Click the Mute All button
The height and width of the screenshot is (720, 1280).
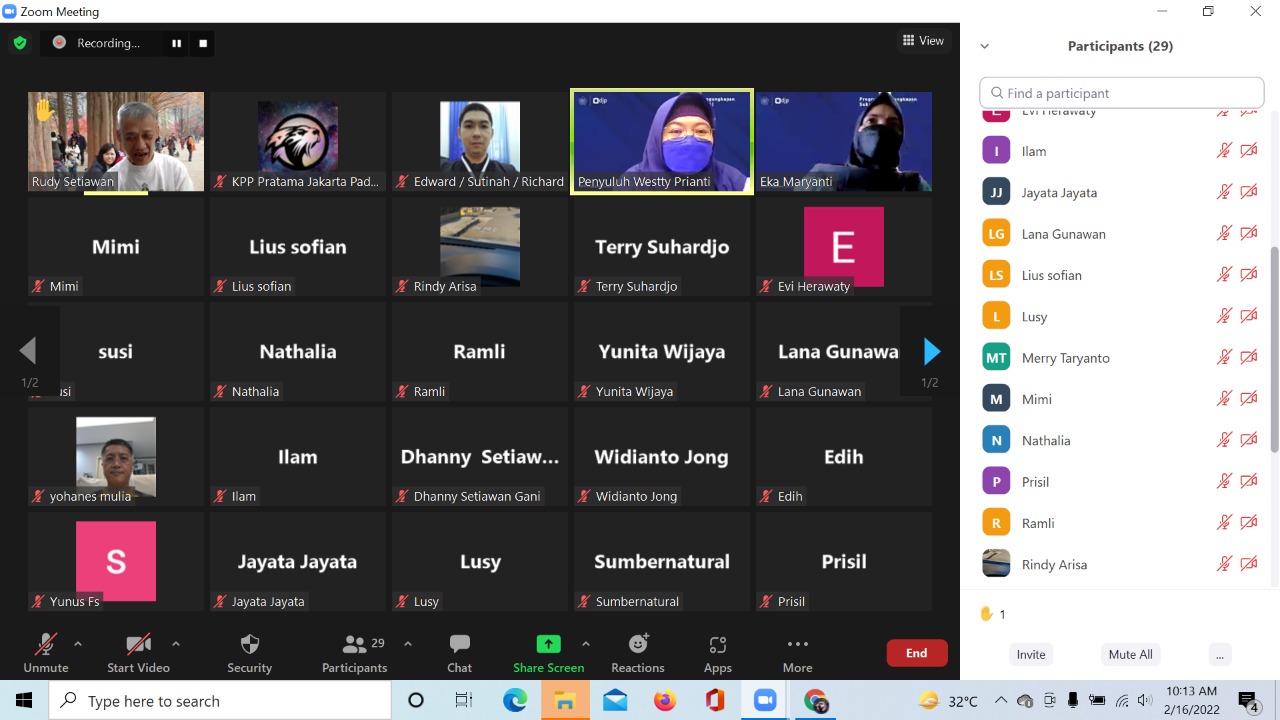point(1130,654)
